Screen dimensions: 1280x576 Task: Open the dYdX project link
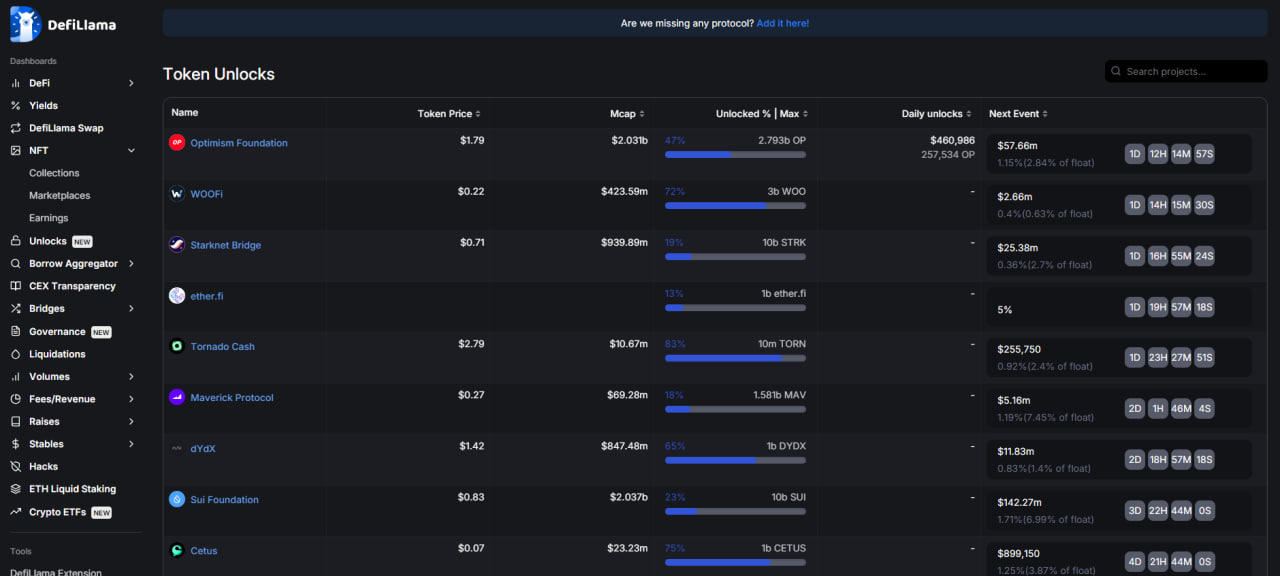click(x=203, y=449)
